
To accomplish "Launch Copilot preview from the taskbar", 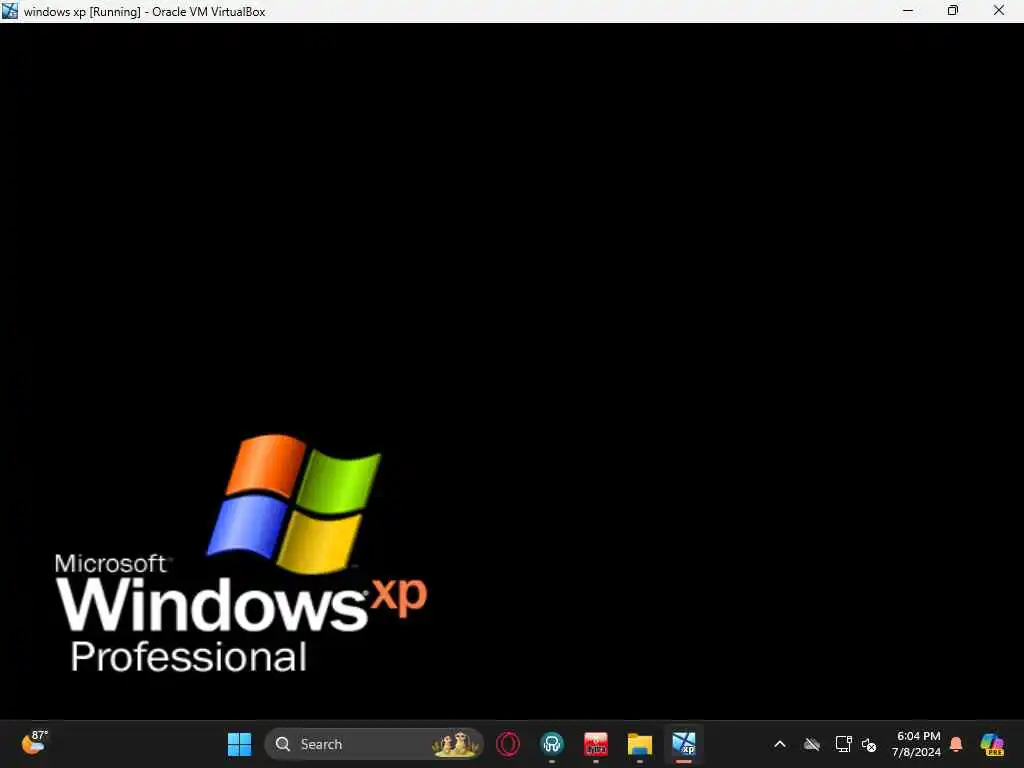I will click(x=992, y=744).
